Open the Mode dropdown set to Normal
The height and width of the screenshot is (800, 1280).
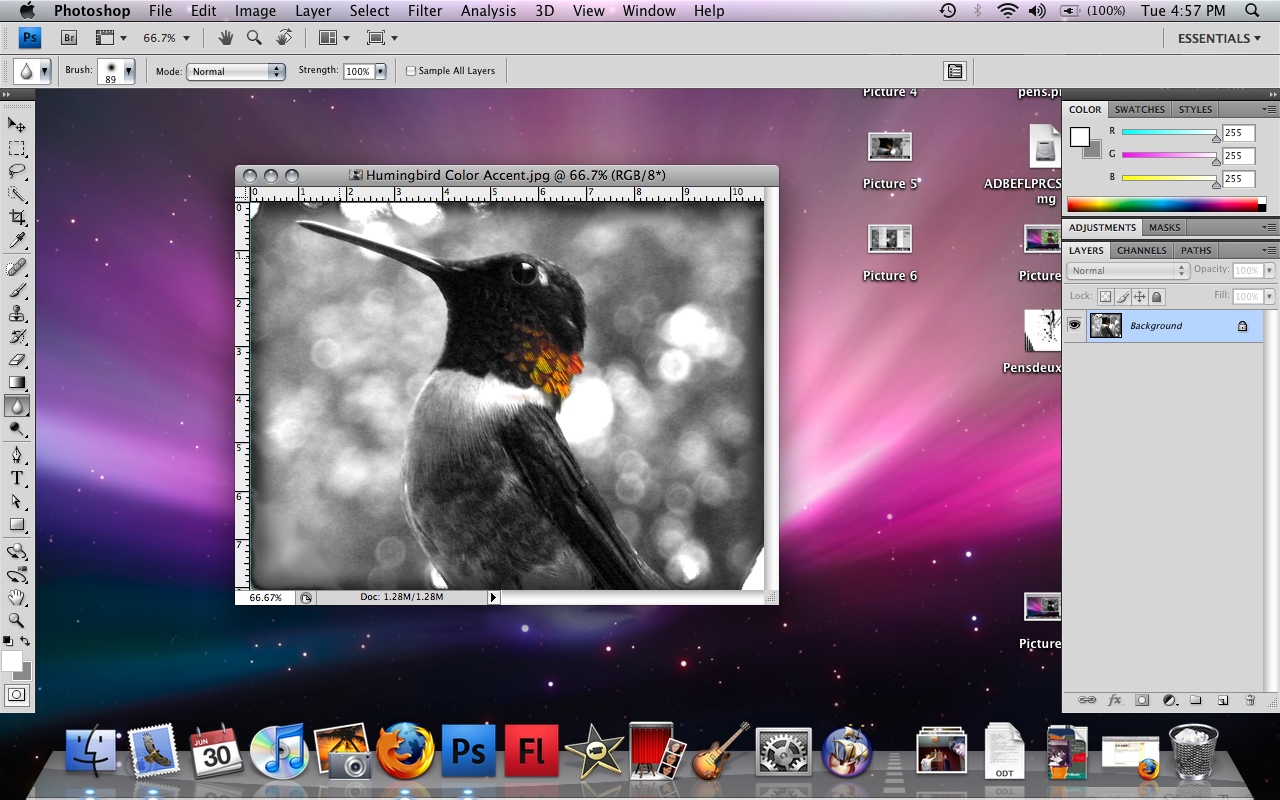click(236, 71)
